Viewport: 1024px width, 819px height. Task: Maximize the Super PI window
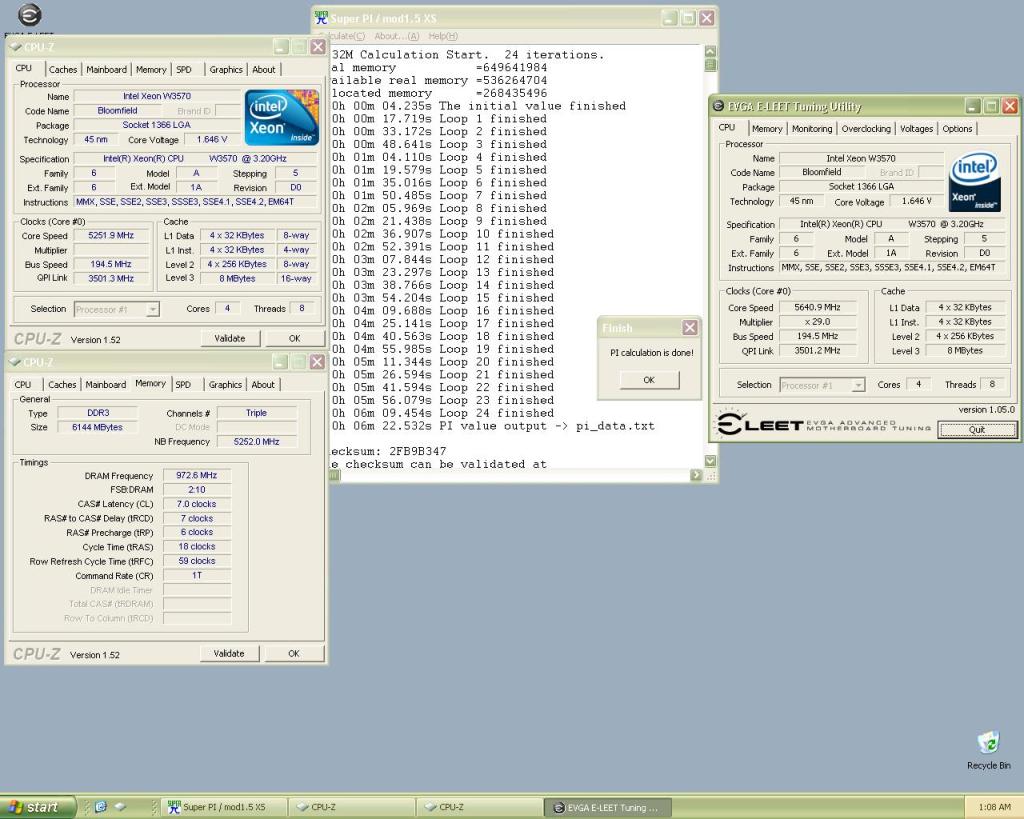(x=688, y=18)
